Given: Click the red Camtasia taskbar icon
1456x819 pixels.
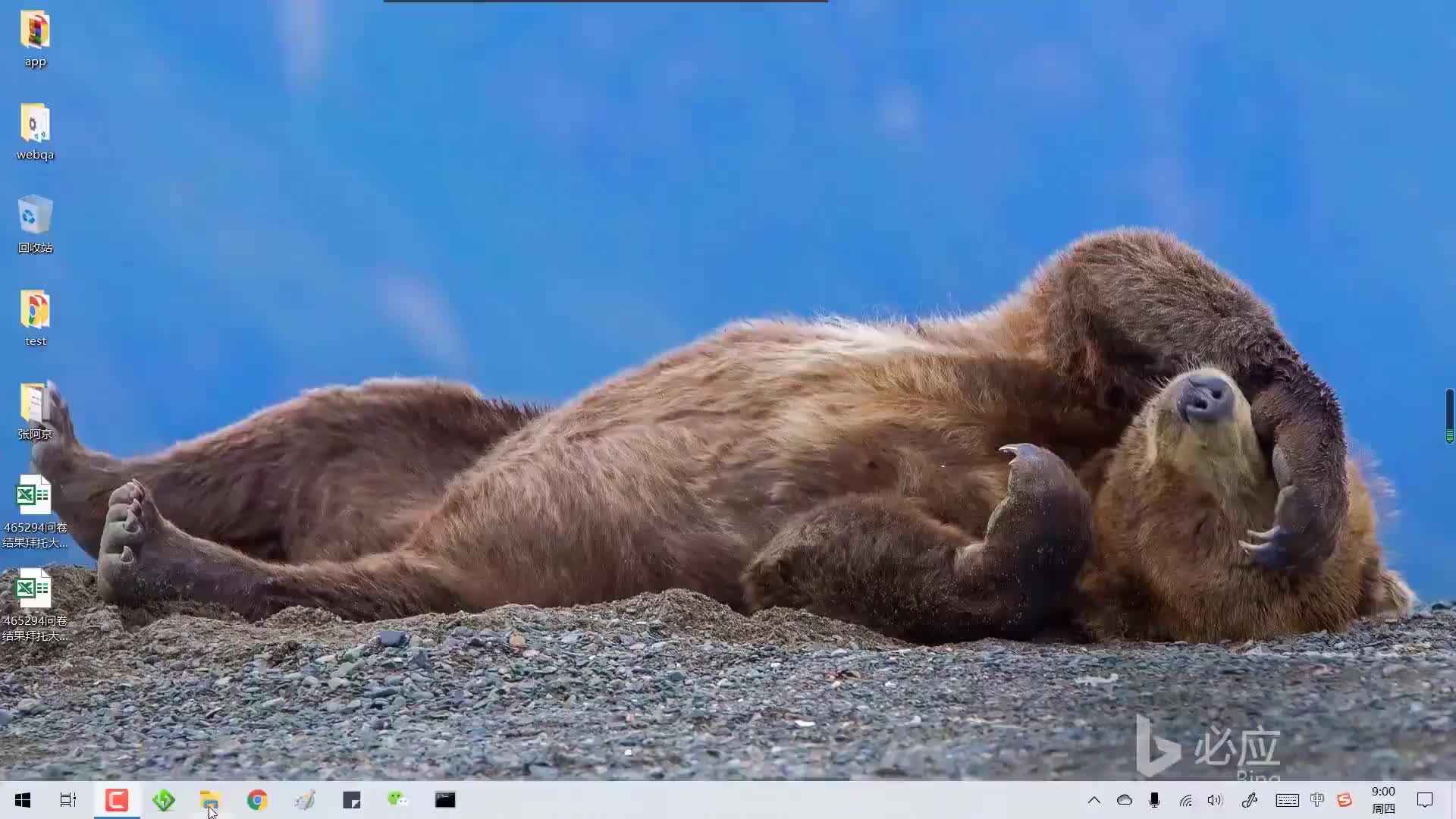Looking at the screenshot, I should coord(116,800).
